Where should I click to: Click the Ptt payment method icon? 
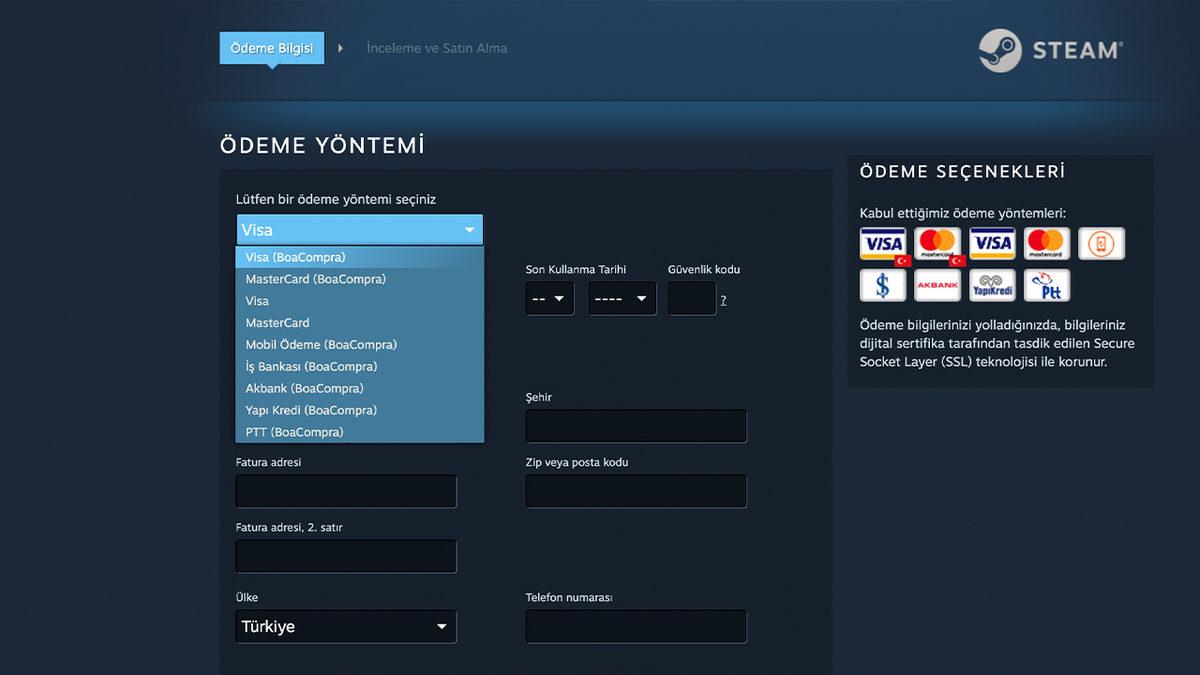[1046, 285]
